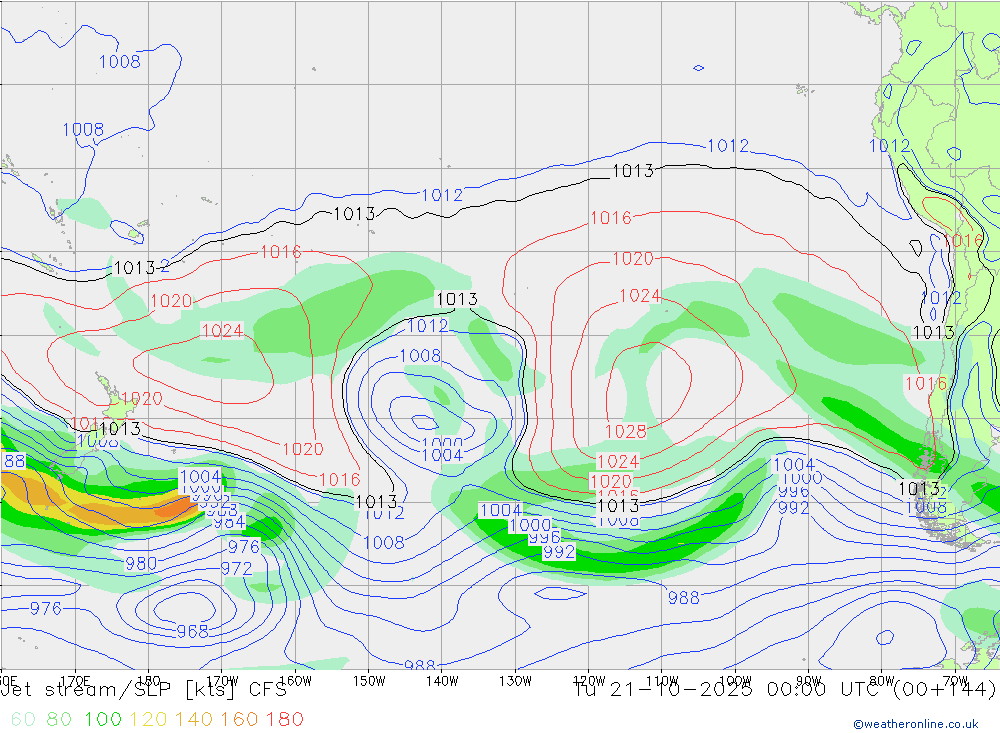Click the legend value 140

tap(193, 720)
